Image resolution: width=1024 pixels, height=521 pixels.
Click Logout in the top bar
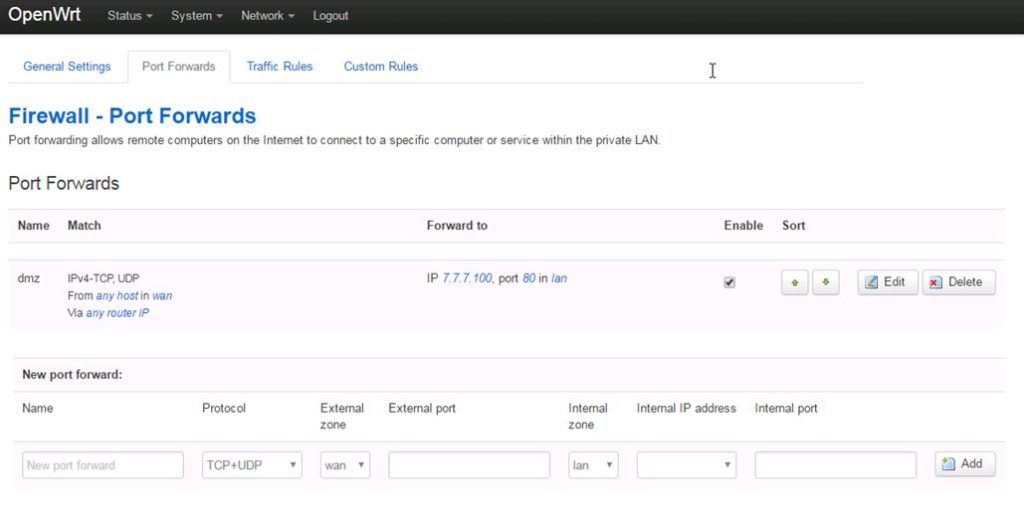tap(330, 16)
